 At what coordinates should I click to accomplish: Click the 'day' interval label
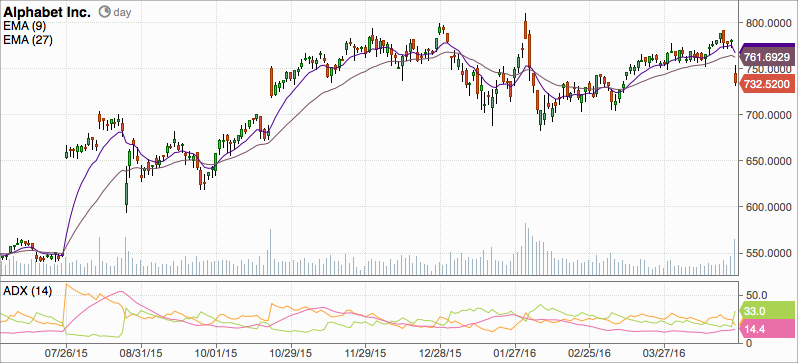pyautogui.click(x=122, y=12)
